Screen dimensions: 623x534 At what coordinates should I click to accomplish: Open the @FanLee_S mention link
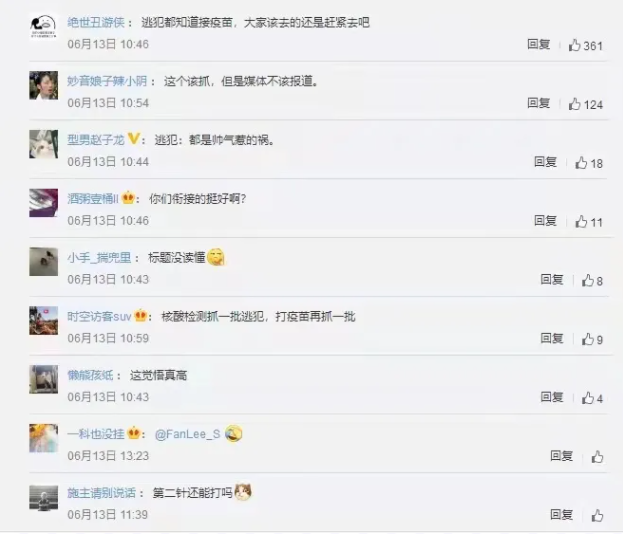coord(188,434)
